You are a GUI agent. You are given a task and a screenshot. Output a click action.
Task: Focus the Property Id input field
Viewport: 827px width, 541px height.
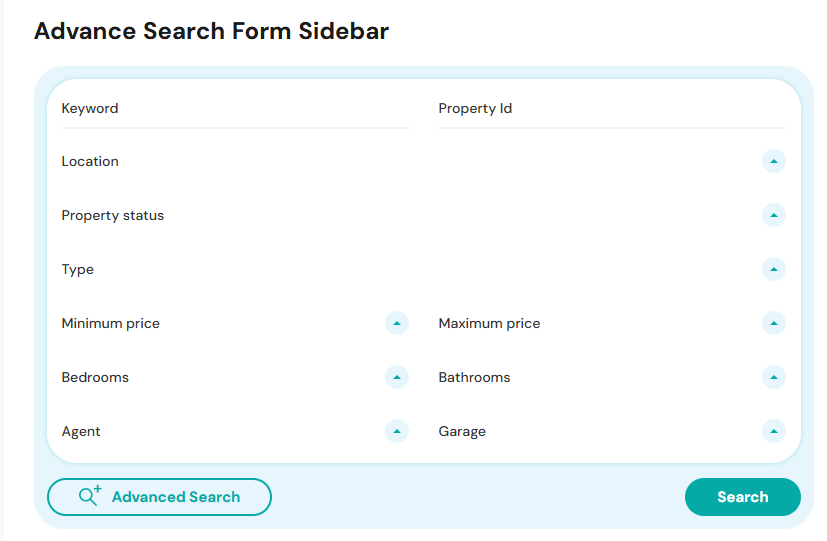click(612, 109)
